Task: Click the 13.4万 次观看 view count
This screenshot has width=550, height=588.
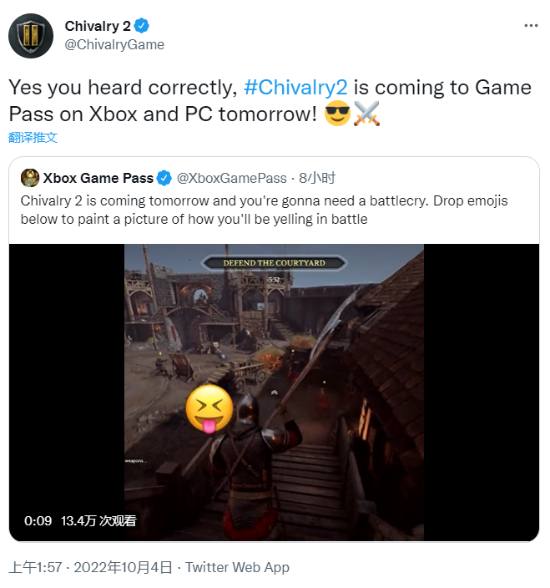Action: pos(99,520)
